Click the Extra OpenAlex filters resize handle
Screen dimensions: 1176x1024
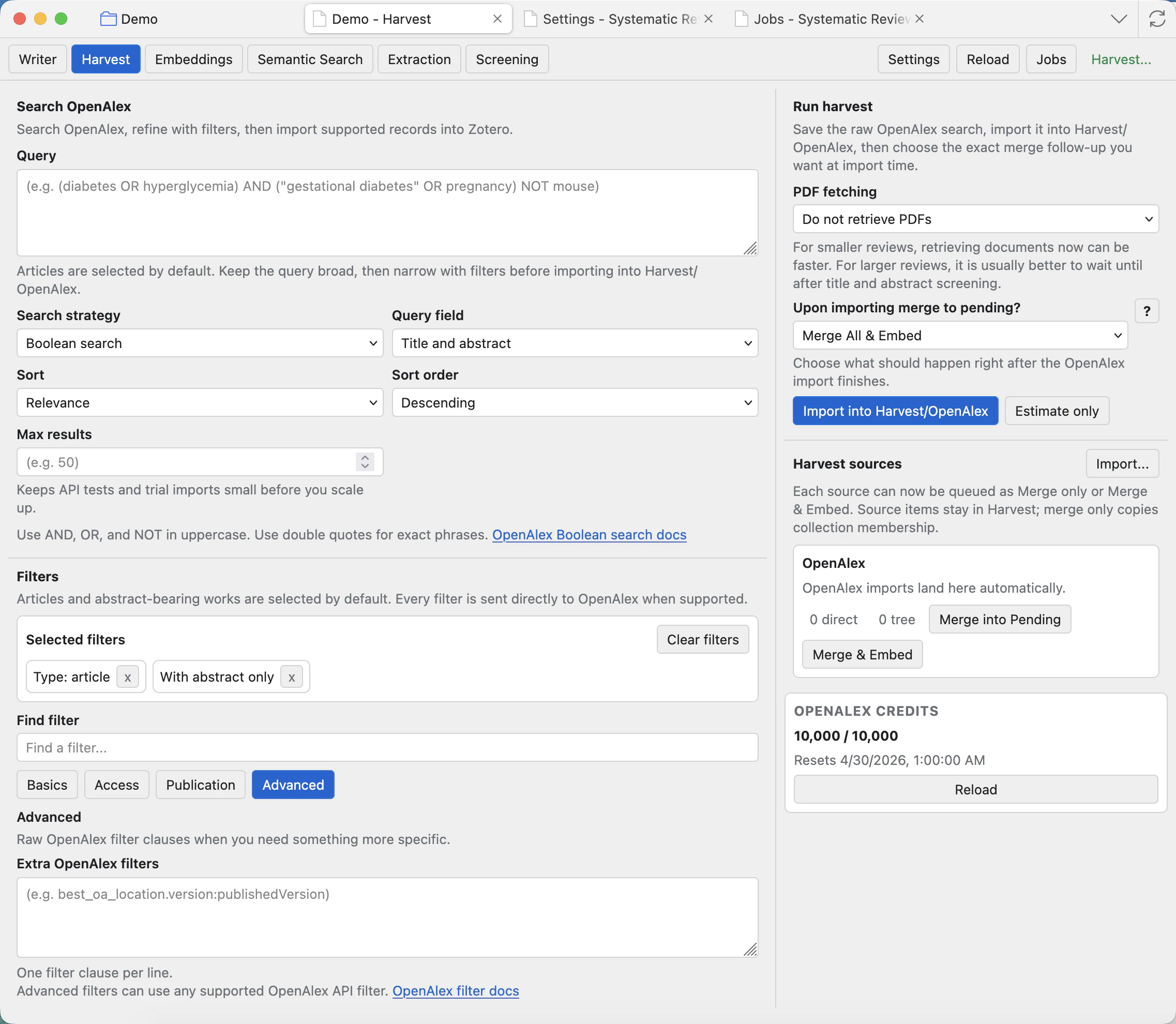(x=750, y=949)
